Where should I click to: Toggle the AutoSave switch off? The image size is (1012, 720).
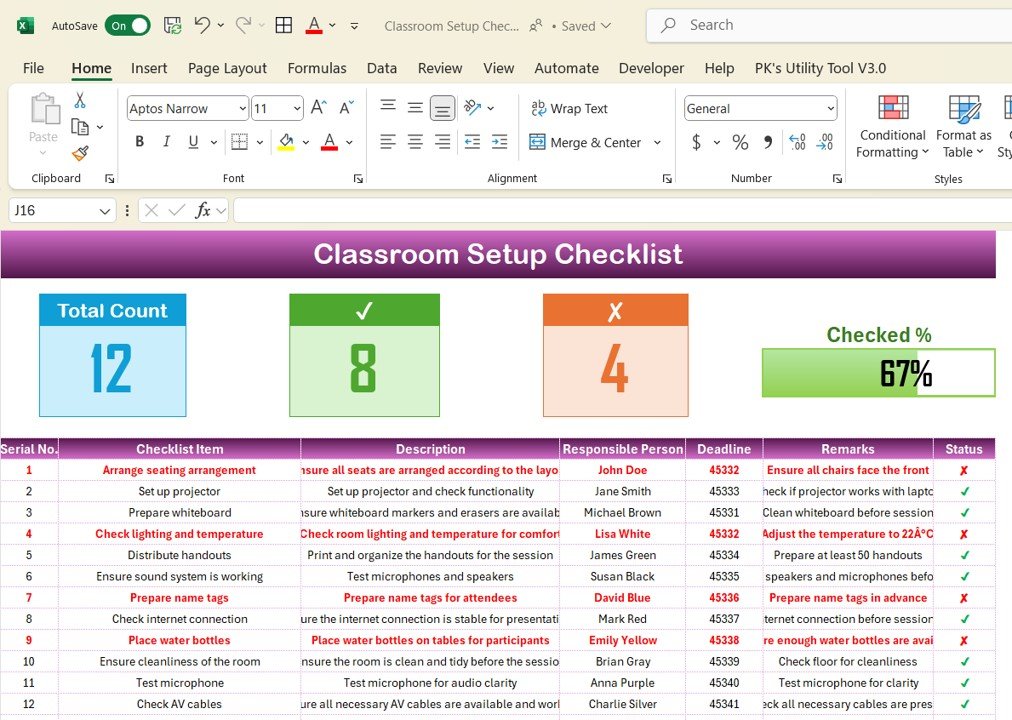(x=127, y=26)
